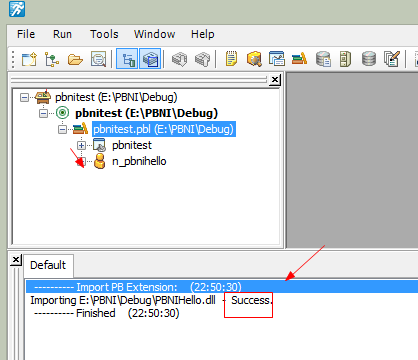
Task: Collapse the bold pbnitest target node
Action: (x=43, y=113)
